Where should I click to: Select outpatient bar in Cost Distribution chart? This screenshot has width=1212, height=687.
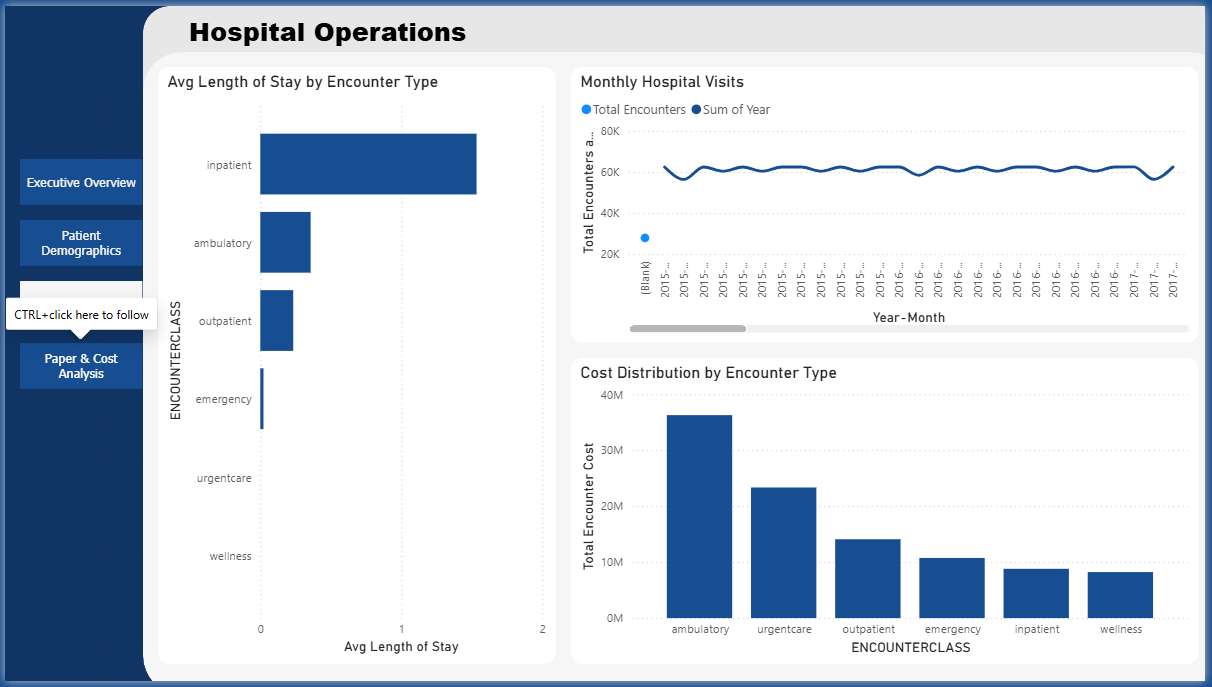(x=867, y=578)
